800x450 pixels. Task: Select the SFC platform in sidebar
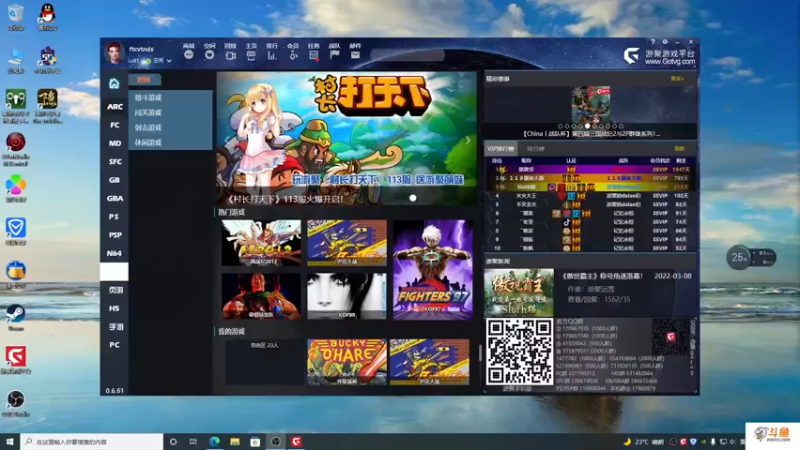[114, 162]
